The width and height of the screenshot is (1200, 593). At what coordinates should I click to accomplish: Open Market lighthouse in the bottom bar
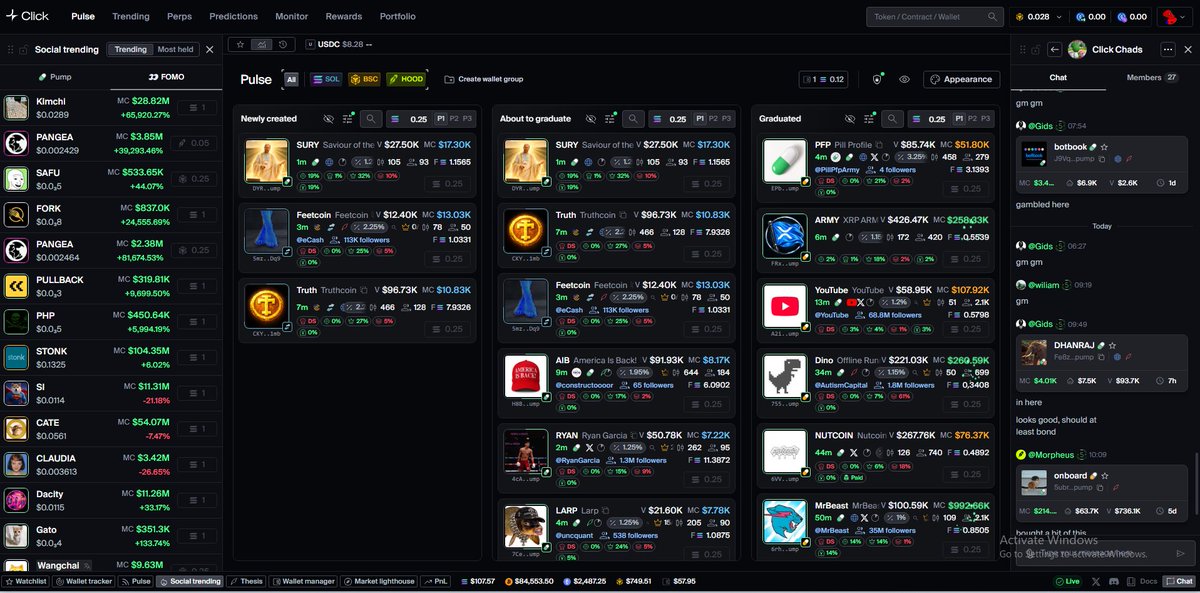pos(378,581)
